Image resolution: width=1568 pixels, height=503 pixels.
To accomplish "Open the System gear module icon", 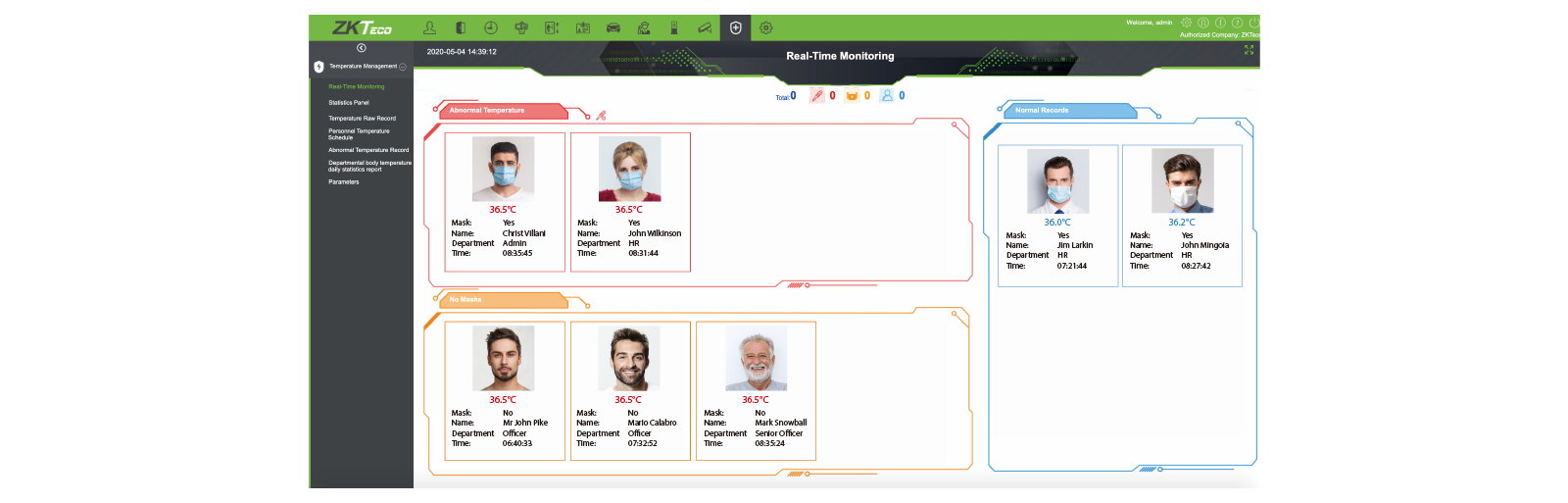I will click(766, 27).
